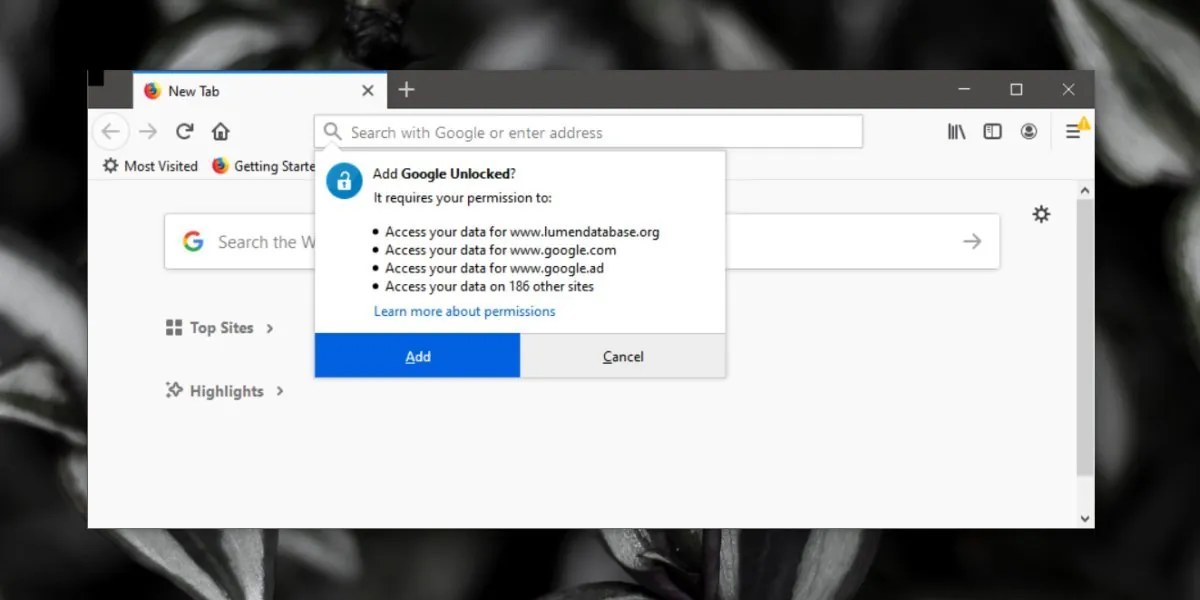
Task: Select the New Tab tab
Action: click(258, 90)
